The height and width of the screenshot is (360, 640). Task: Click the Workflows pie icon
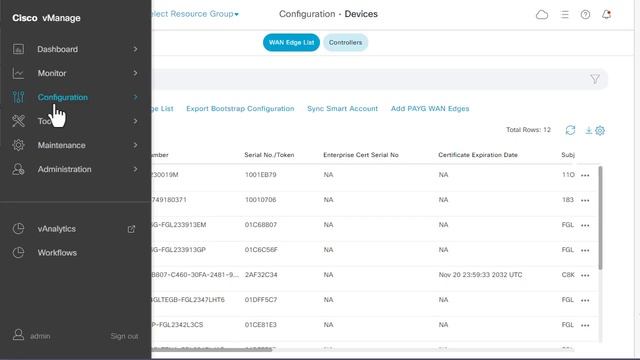click(x=18, y=253)
